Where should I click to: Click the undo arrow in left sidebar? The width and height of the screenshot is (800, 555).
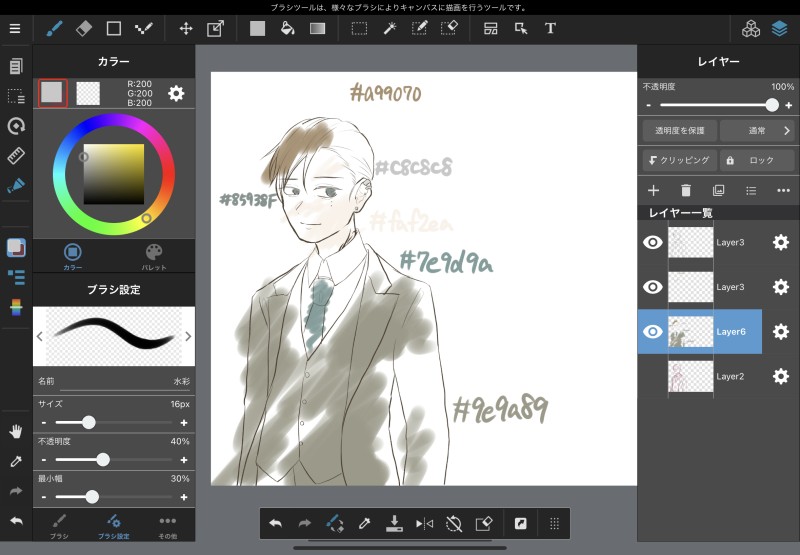click(16, 521)
